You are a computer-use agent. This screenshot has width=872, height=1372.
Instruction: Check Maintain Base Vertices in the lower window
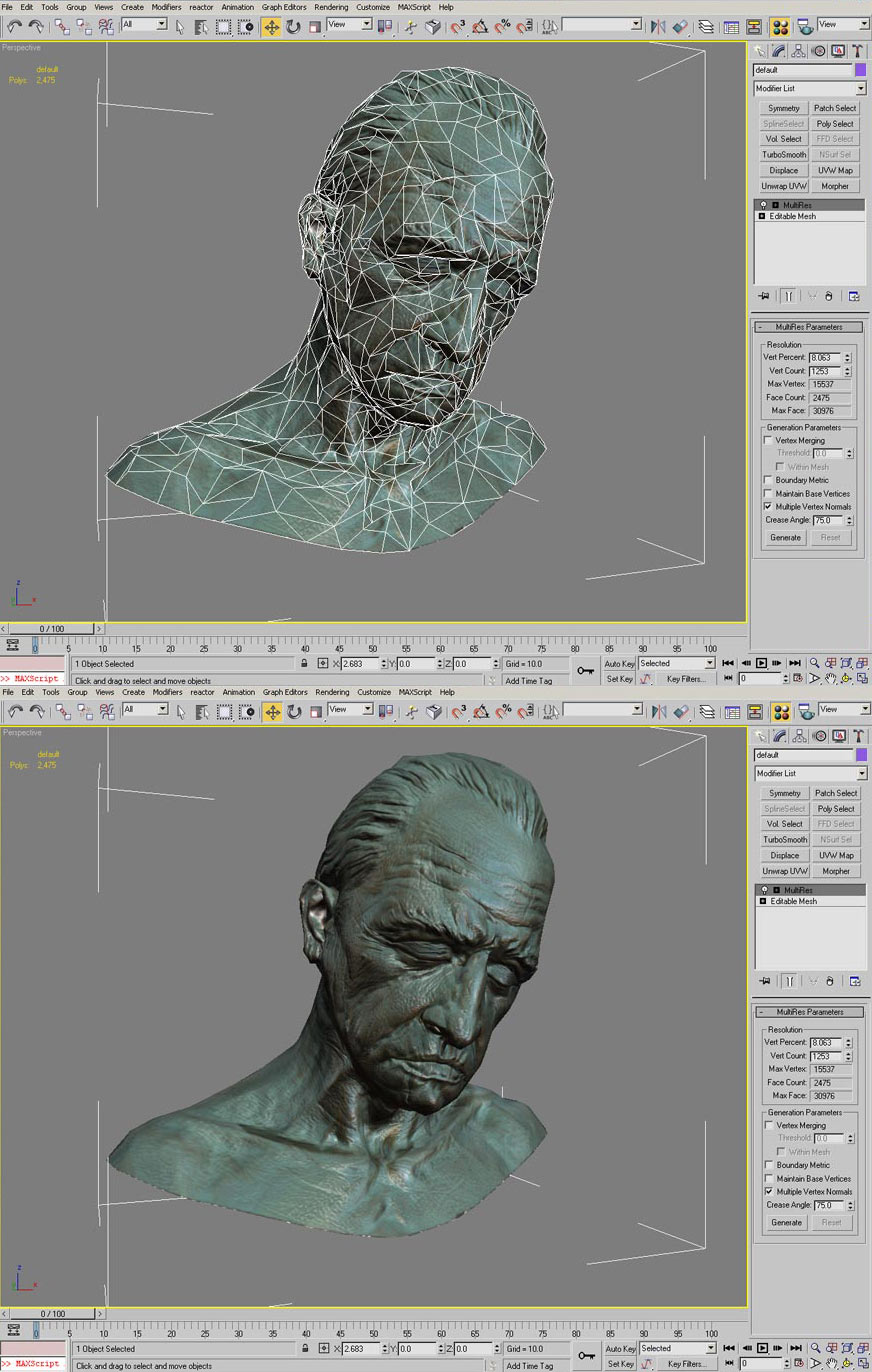point(768,1178)
